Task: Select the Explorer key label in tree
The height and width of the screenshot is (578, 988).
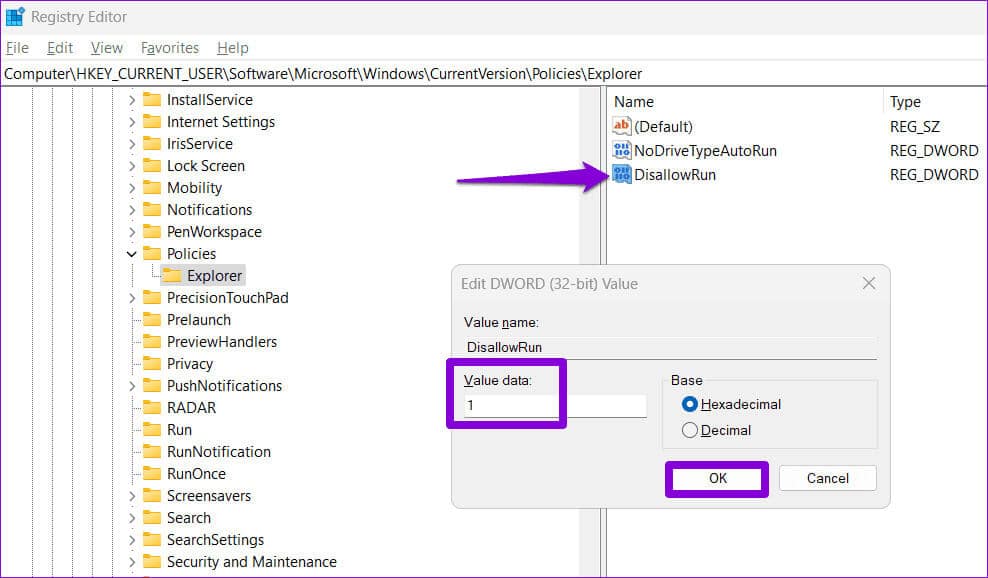Action: tap(214, 275)
